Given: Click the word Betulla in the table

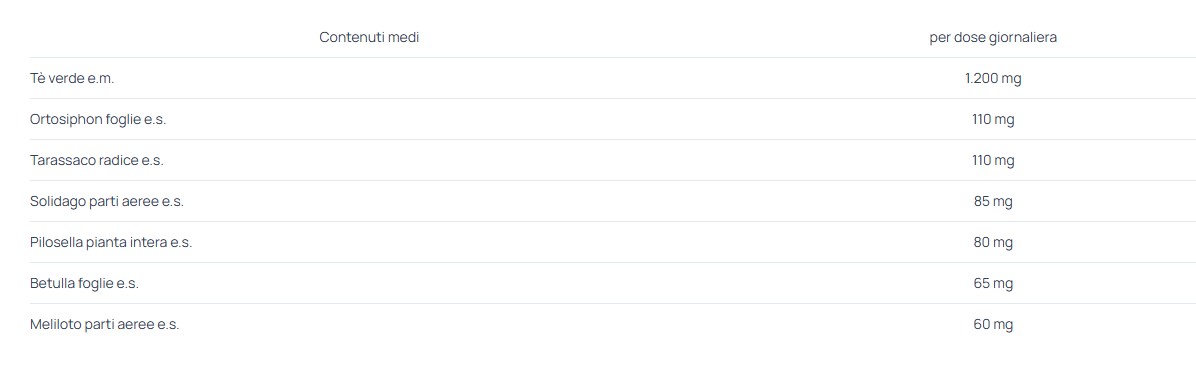Looking at the screenshot, I should 53,284.
